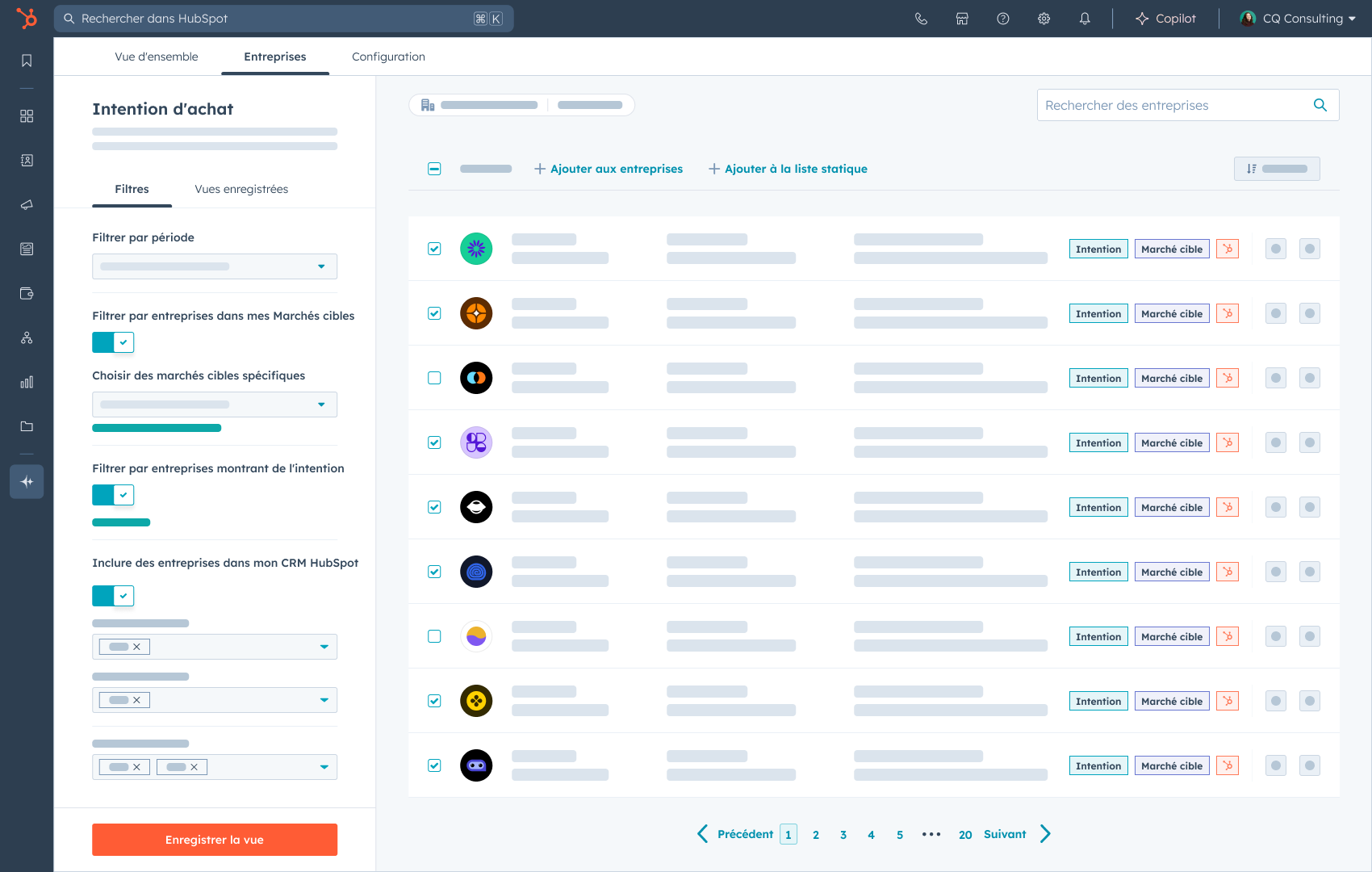Expand the Filtrer par période dropdown

coord(215,266)
